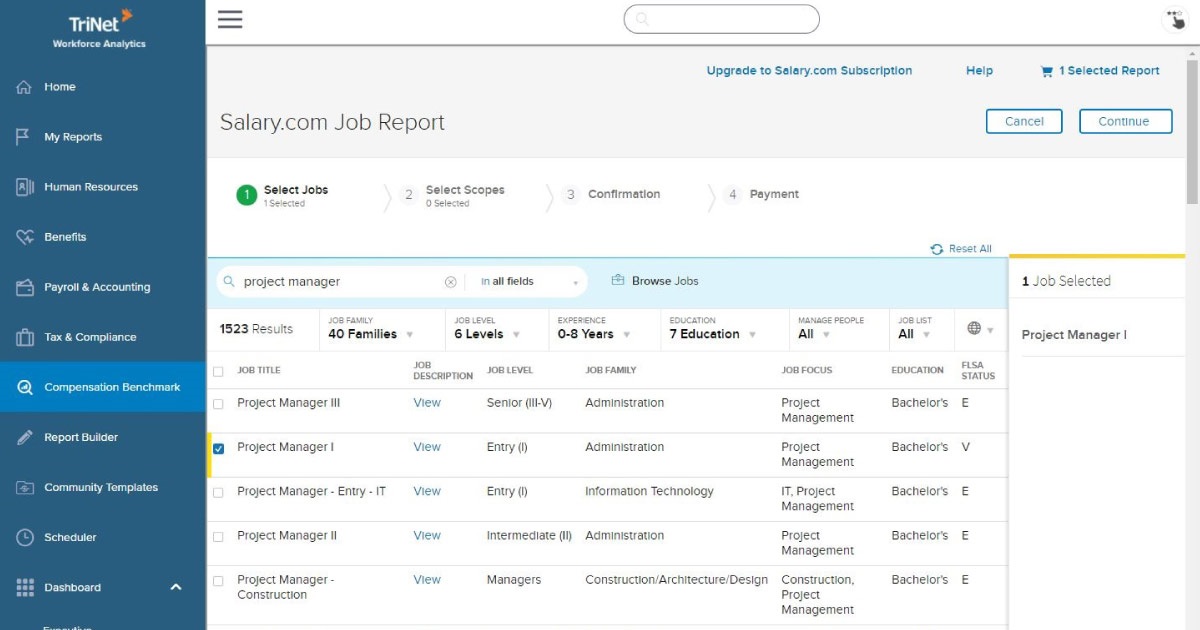
Task: Select My Reports from the sidebar
Action: pyautogui.click(x=74, y=136)
